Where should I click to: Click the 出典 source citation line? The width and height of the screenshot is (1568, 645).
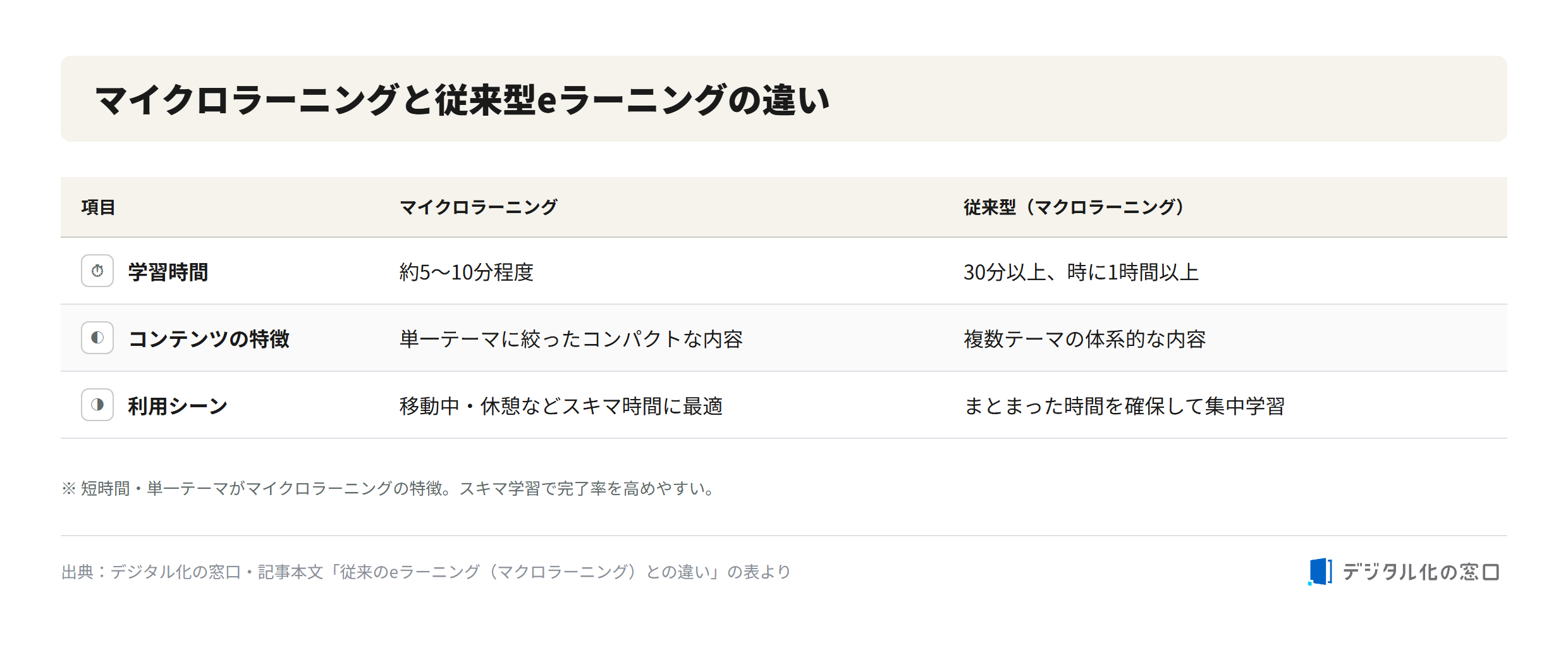(426, 572)
